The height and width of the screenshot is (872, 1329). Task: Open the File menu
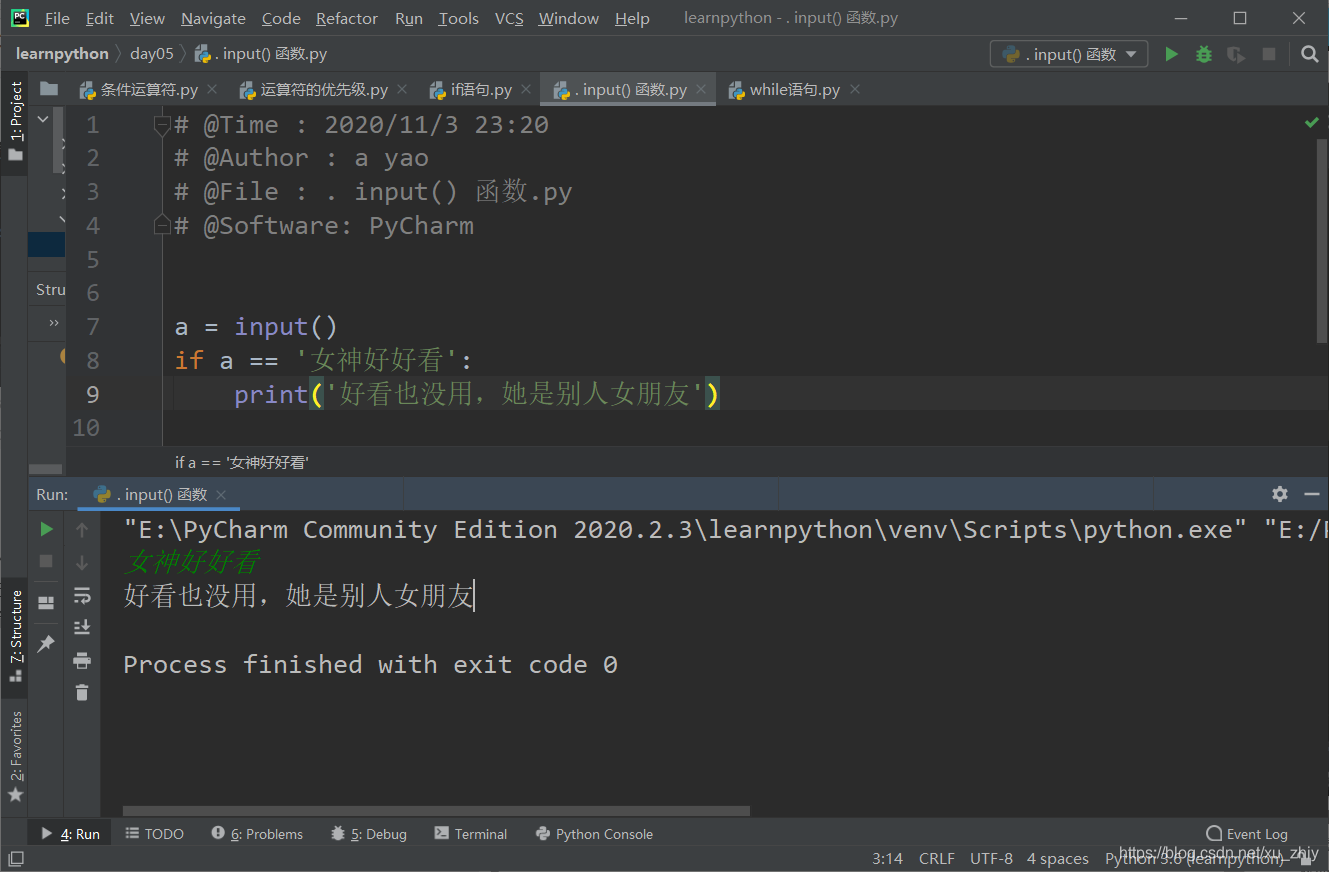(x=57, y=18)
